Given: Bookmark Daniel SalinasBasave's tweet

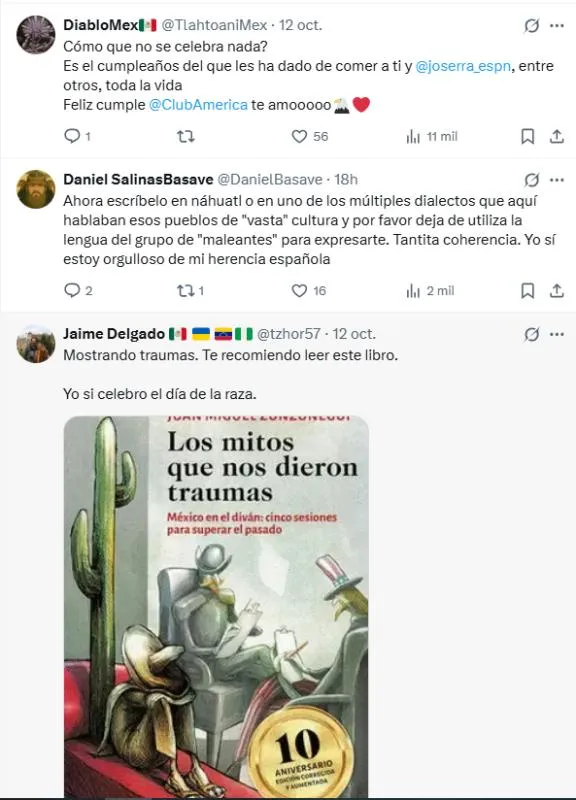Looking at the screenshot, I should 528,291.
